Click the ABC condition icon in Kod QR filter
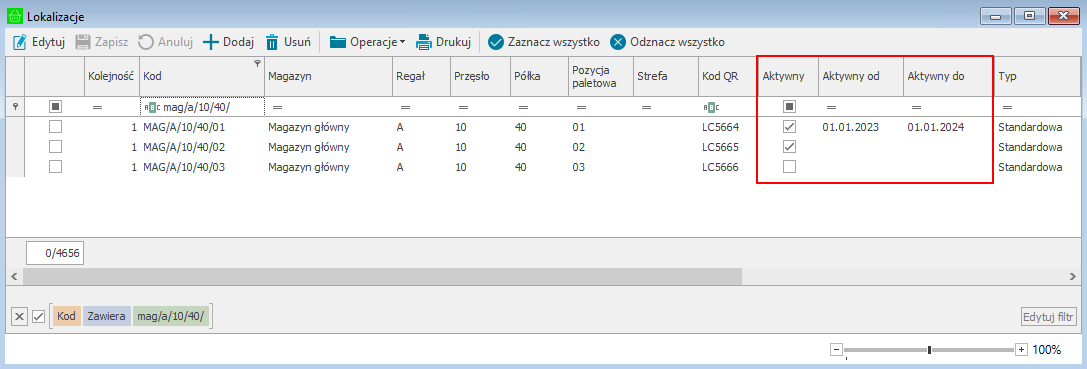This screenshot has width=1087, height=369. pyautogui.click(x=710, y=108)
